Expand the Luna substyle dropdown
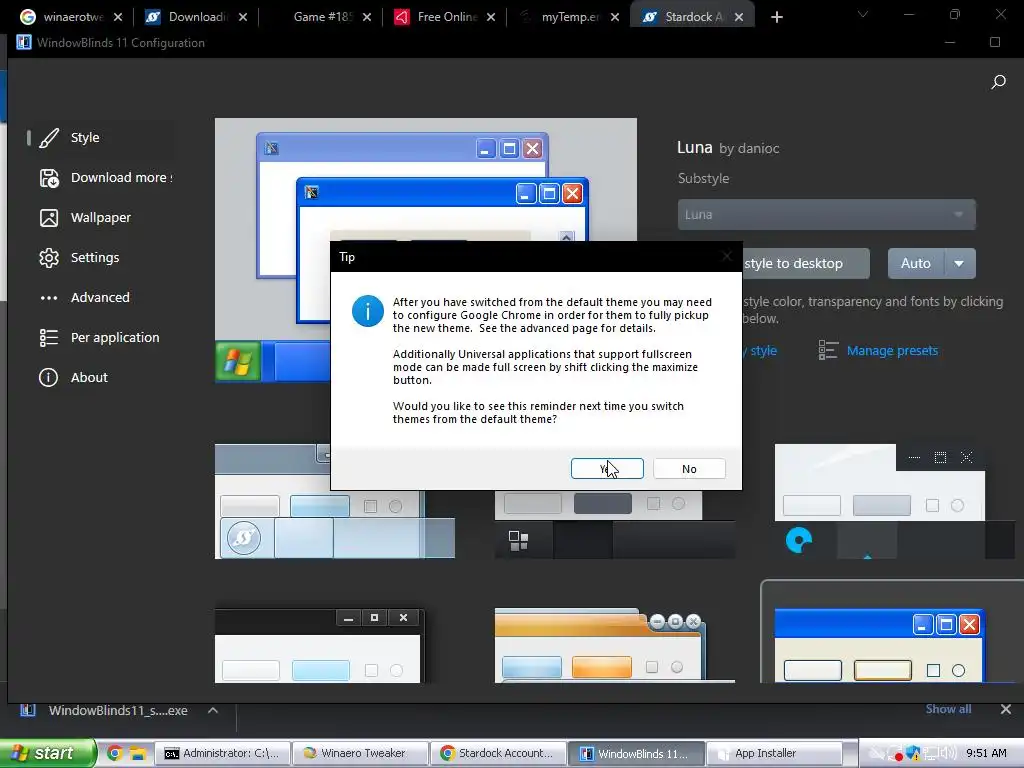The height and width of the screenshot is (768, 1024). 827,214
